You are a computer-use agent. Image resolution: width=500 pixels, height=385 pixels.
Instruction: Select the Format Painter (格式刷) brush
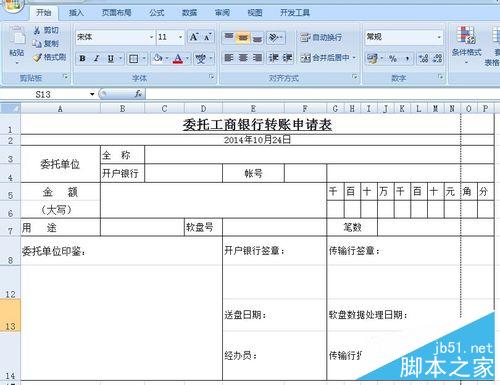click(37, 57)
